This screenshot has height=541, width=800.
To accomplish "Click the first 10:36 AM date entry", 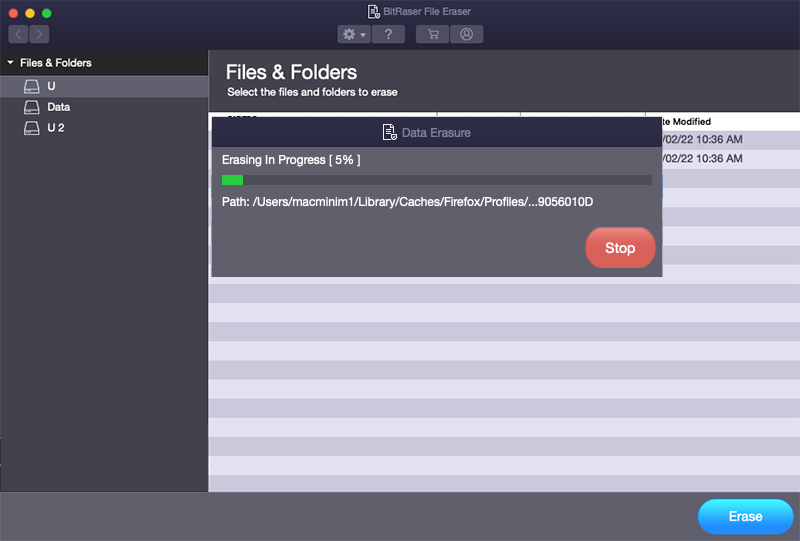I will [x=703, y=139].
